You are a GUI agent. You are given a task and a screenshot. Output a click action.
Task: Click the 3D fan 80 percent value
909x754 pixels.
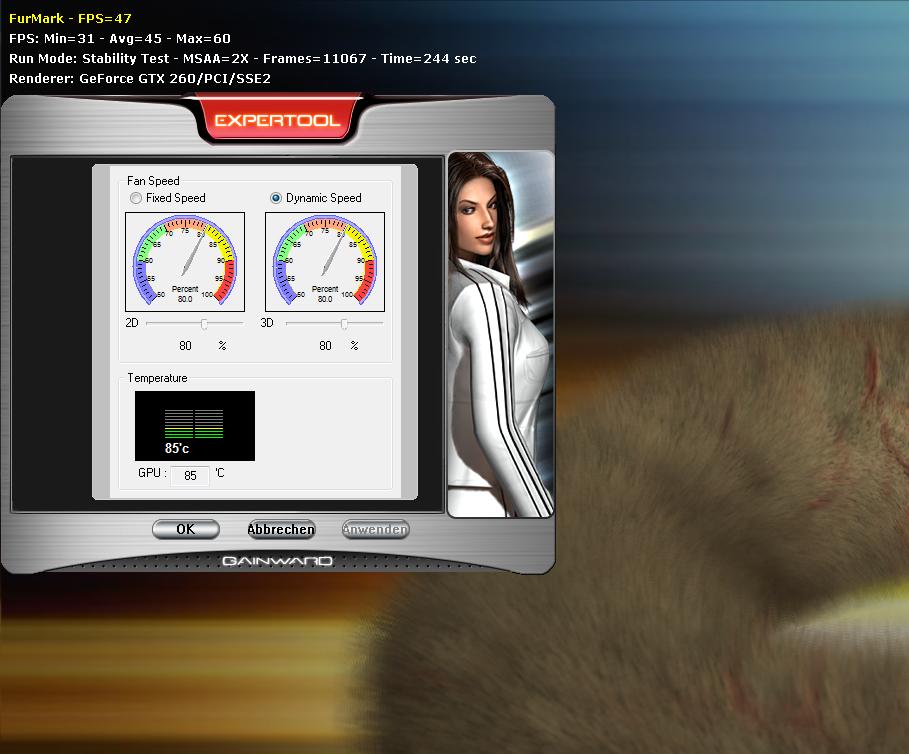coord(325,346)
